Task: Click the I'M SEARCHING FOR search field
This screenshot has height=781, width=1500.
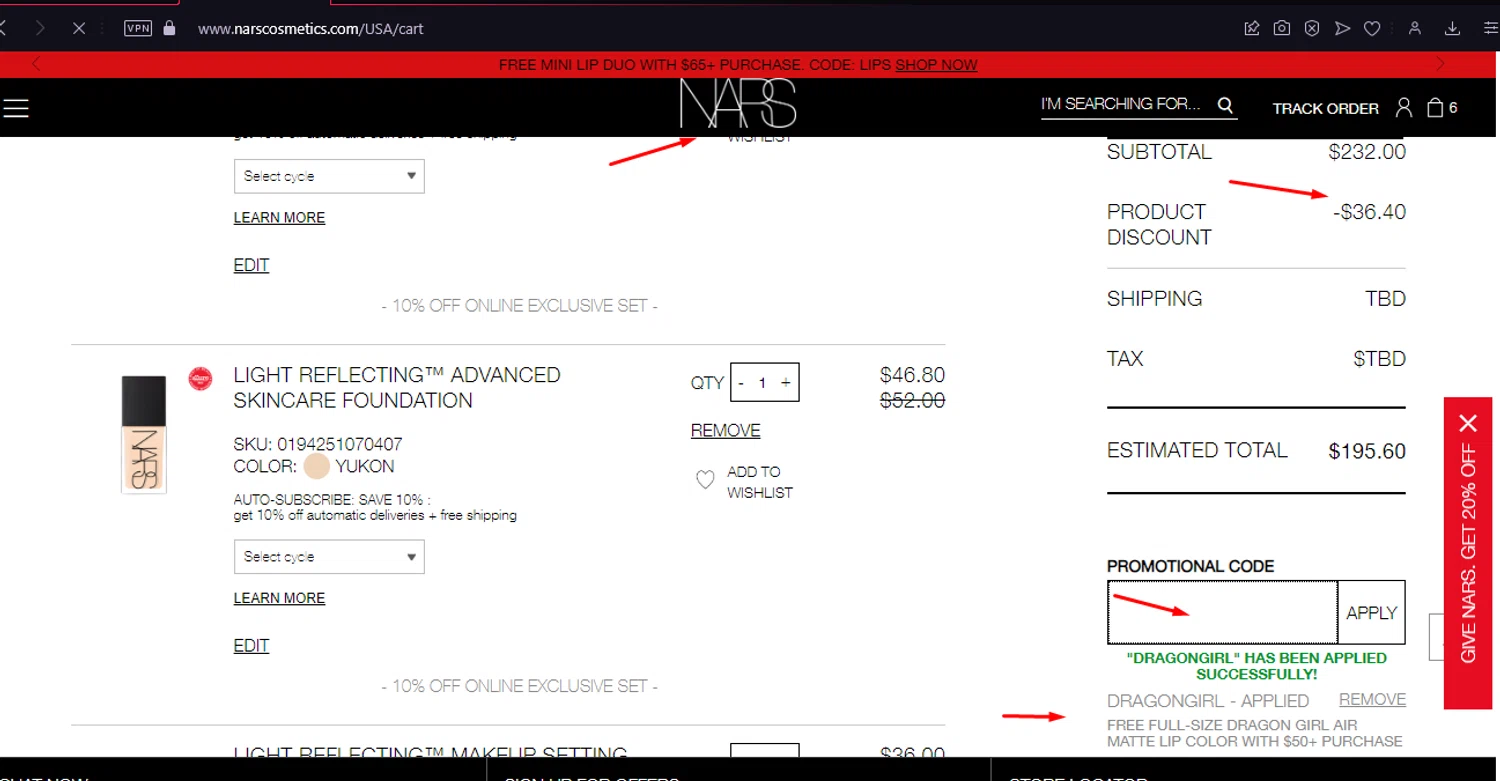Action: pos(1122,104)
